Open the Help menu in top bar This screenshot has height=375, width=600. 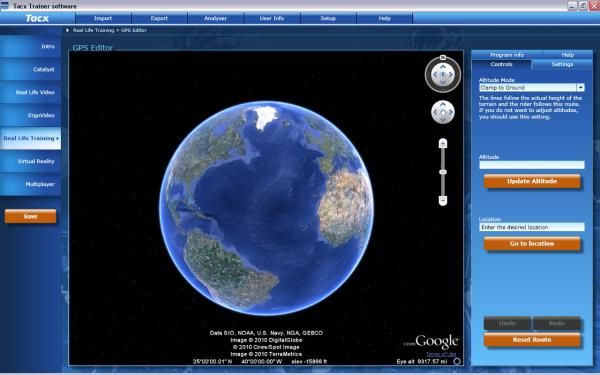click(x=385, y=18)
